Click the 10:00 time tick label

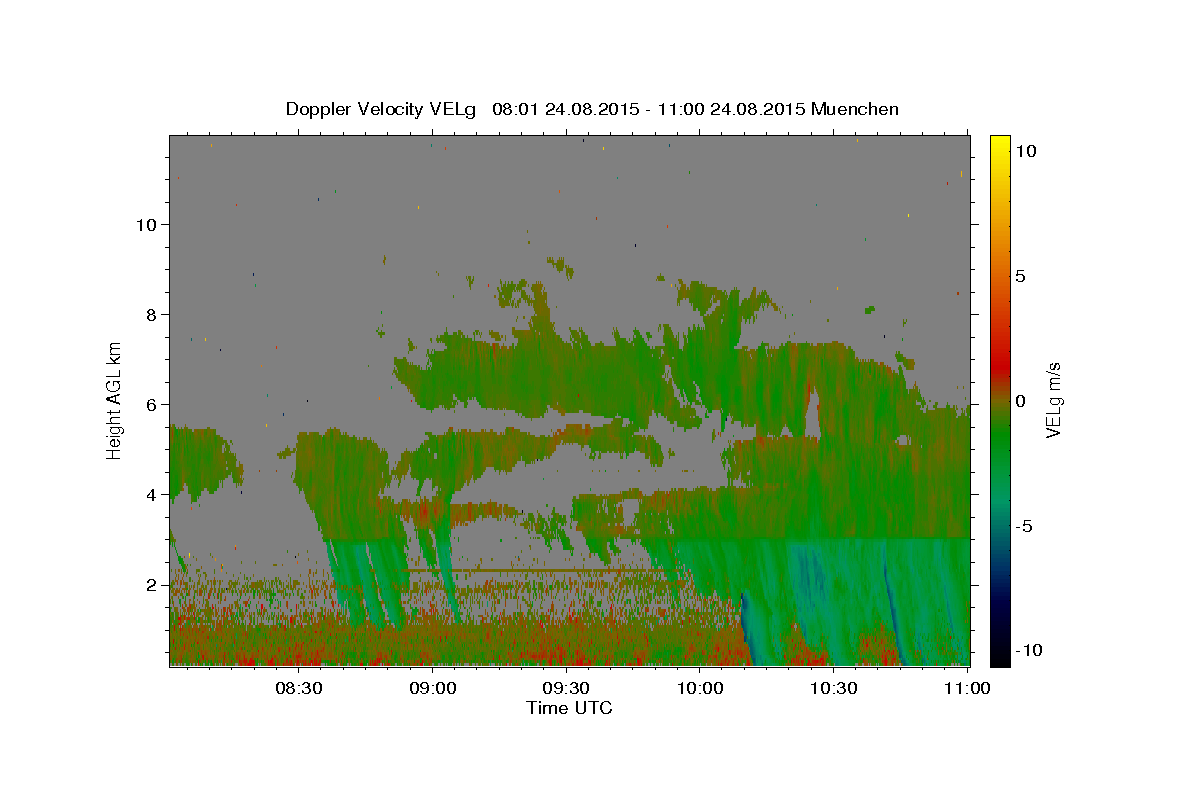click(x=701, y=688)
